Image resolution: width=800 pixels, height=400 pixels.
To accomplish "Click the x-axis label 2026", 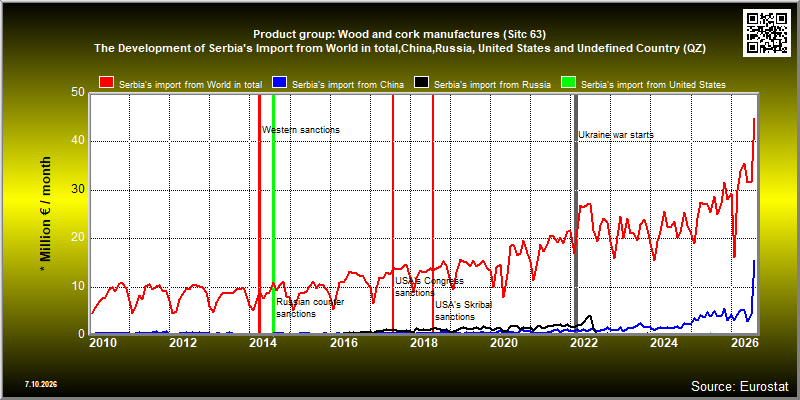I will point(744,343).
